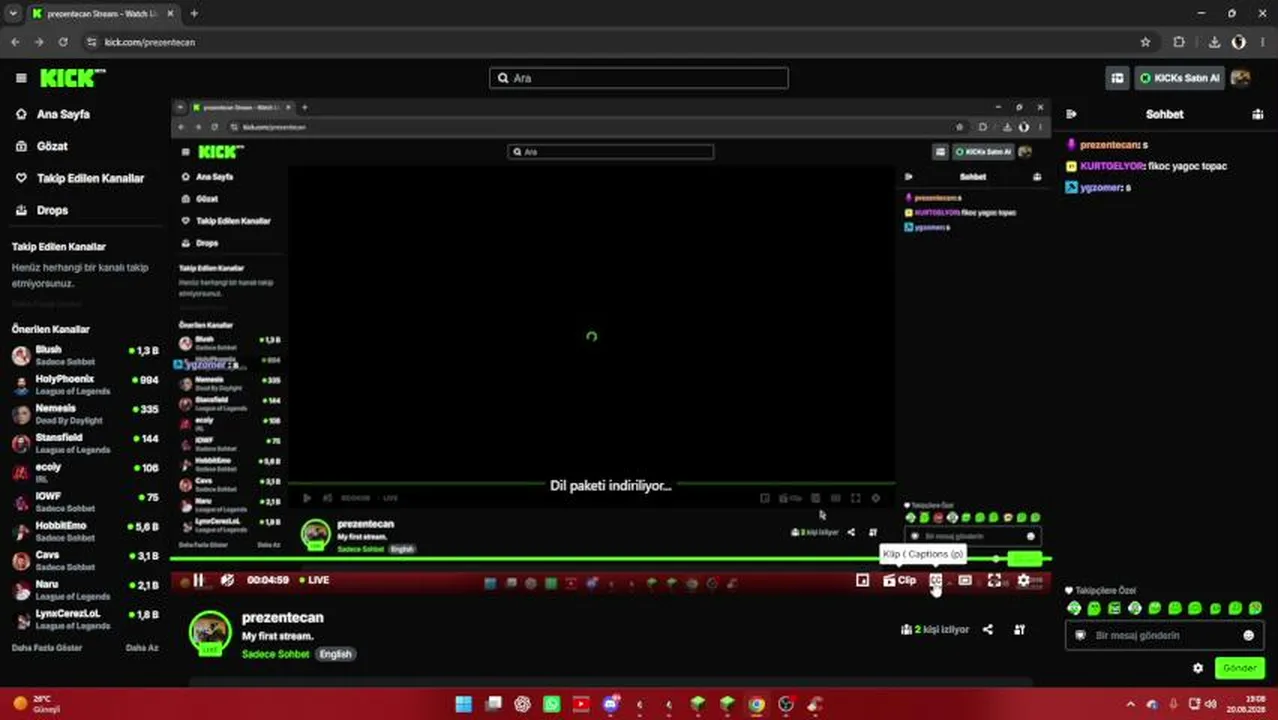Image resolution: width=1278 pixels, height=720 pixels.
Task: Open IOWF recommended channel
Action: (84, 501)
